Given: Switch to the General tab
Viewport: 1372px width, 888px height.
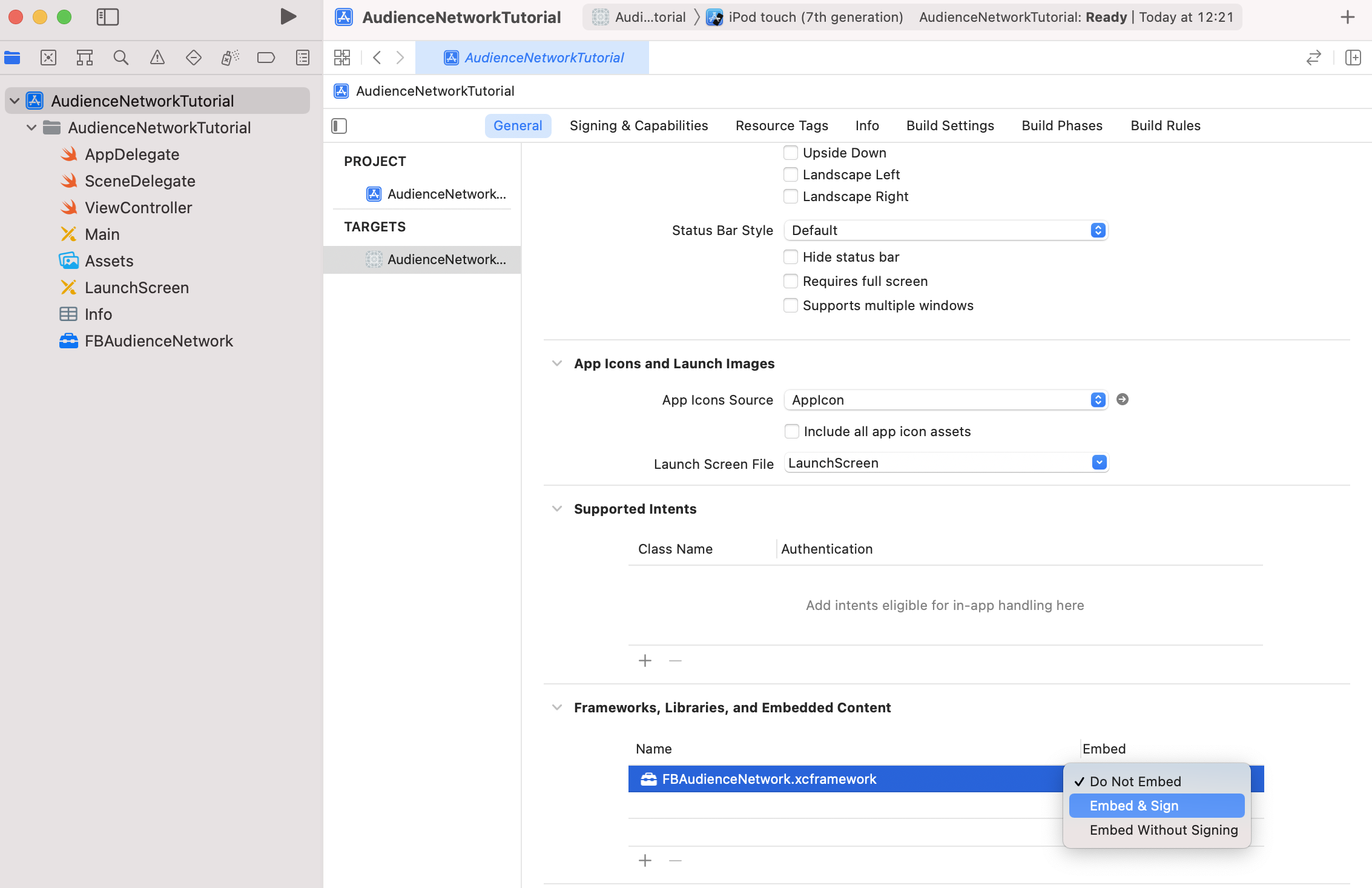Looking at the screenshot, I should pos(518,125).
